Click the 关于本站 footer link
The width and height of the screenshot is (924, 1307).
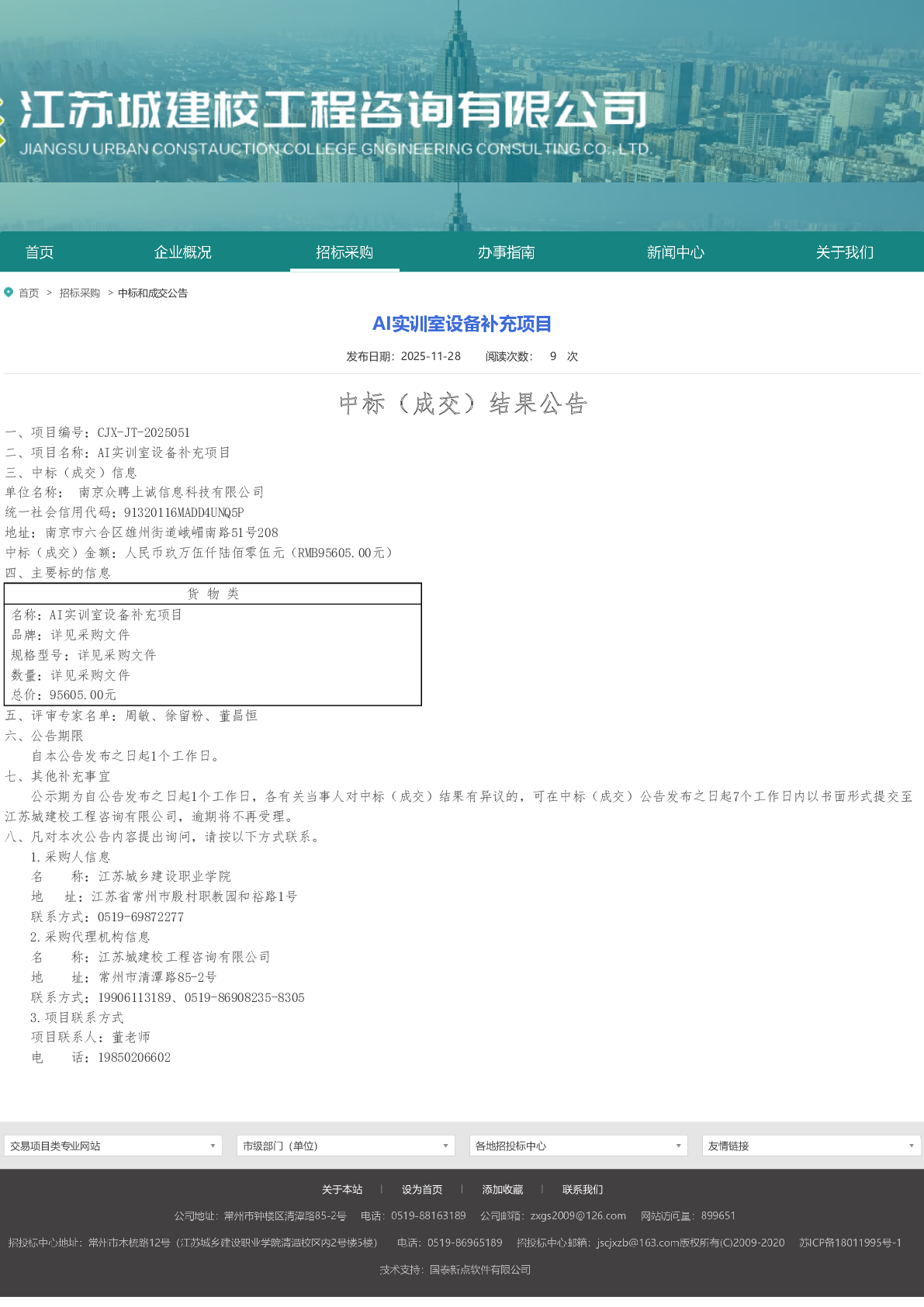(x=342, y=1189)
